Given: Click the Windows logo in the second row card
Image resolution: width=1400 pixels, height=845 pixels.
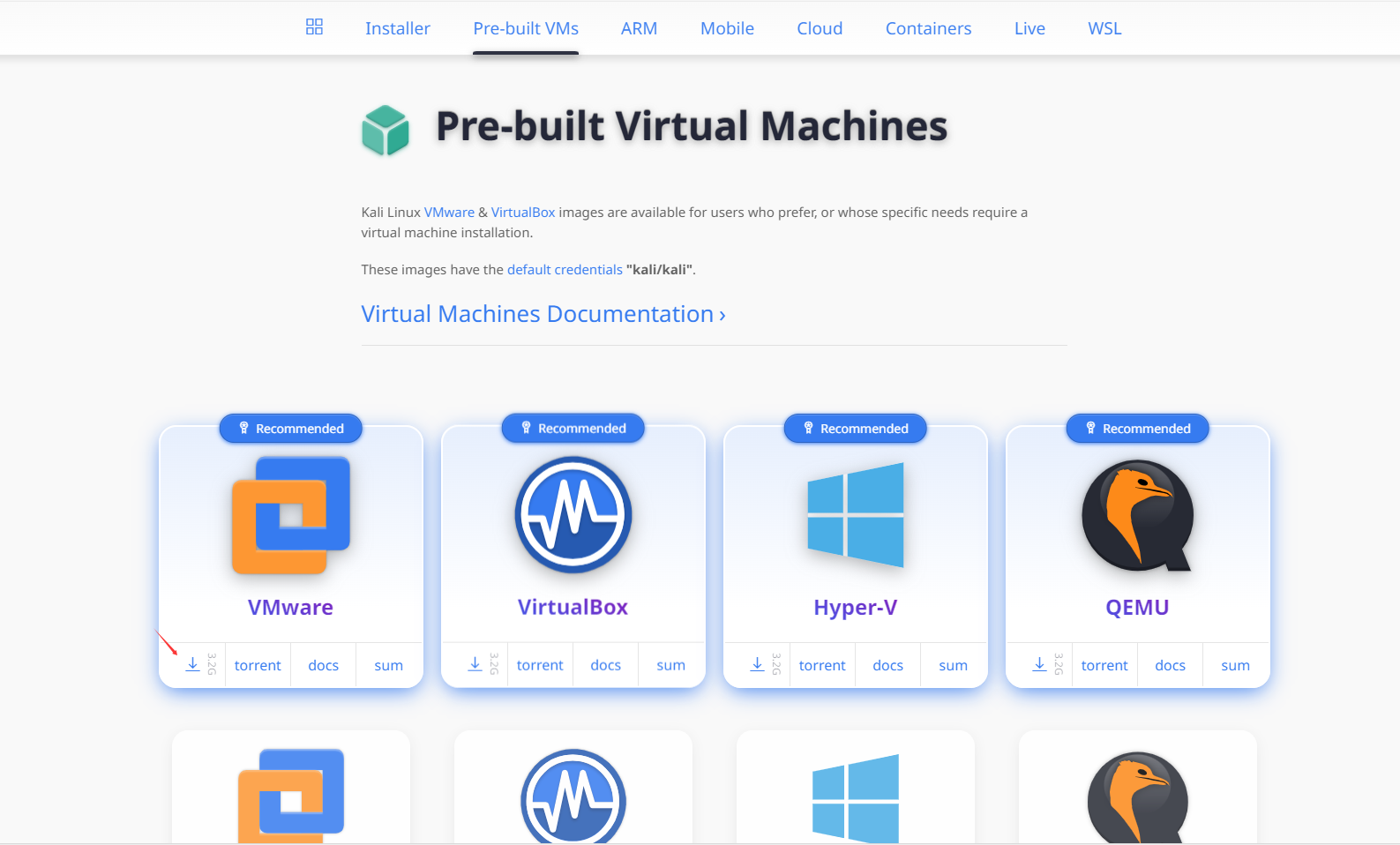Looking at the screenshot, I should [856, 798].
